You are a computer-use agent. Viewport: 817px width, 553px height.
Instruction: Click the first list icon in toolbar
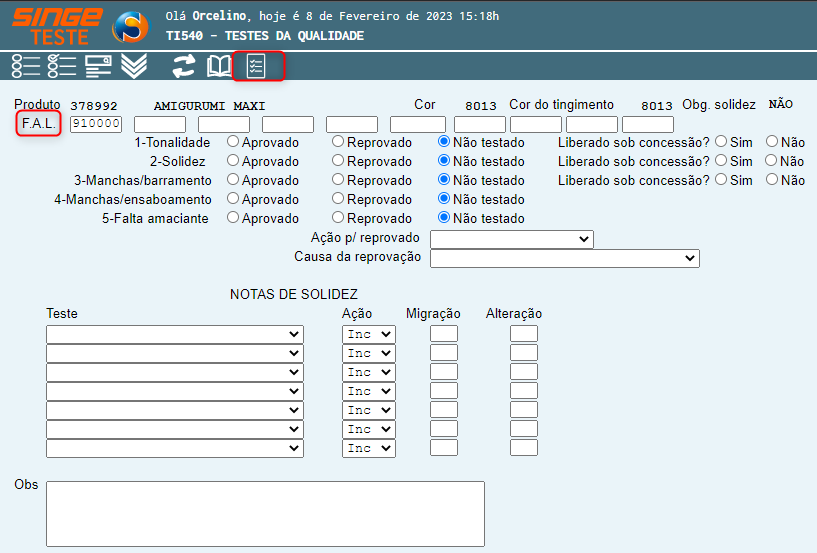[26, 67]
